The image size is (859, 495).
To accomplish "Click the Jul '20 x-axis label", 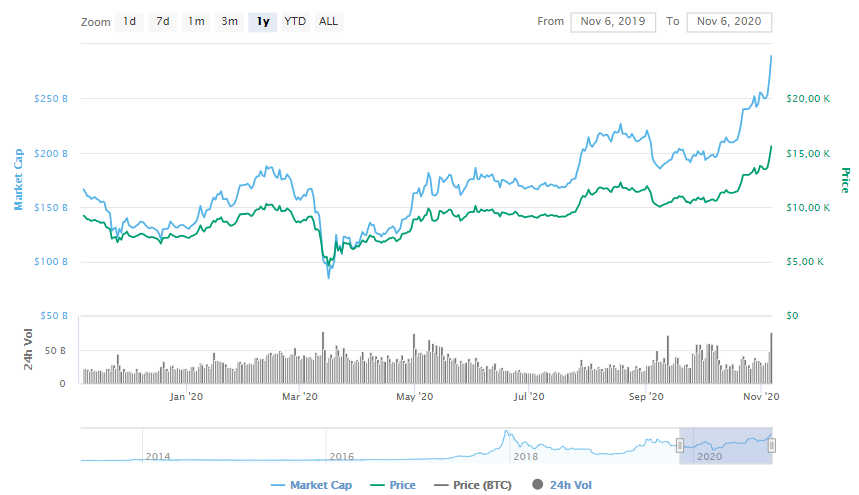I will pyautogui.click(x=529, y=396).
